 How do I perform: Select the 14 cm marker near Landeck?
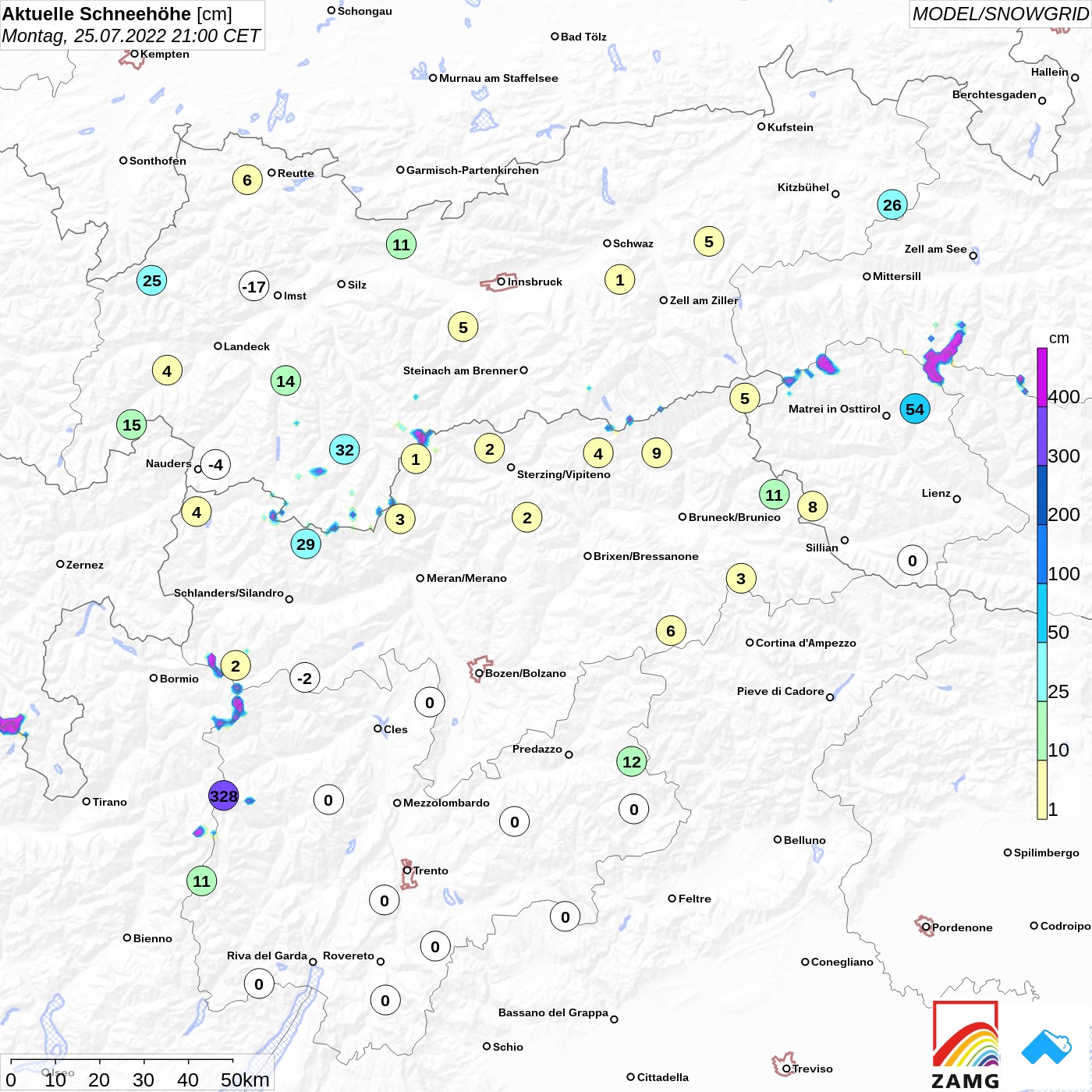(285, 381)
